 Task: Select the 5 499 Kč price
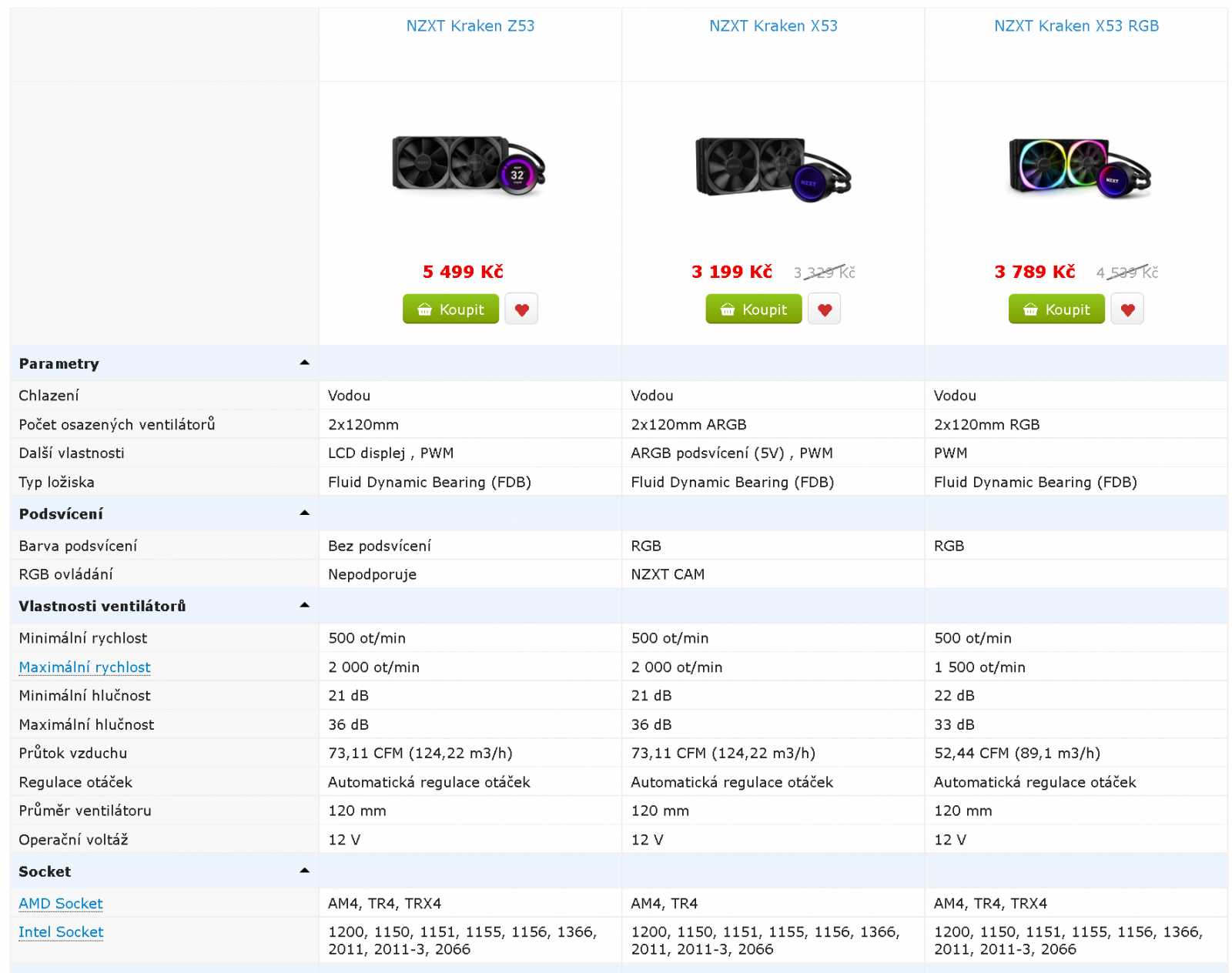pyautogui.click(x=463, y=272)
